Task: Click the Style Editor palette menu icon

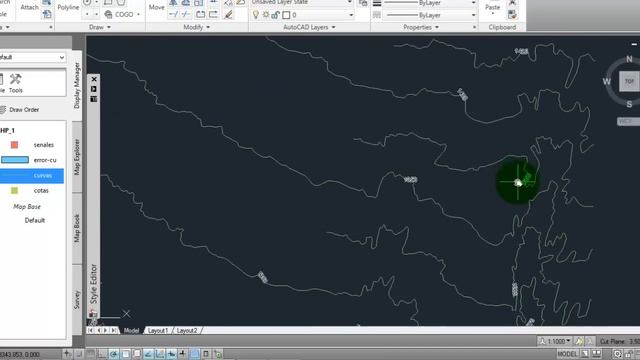Action: (94, 99)
